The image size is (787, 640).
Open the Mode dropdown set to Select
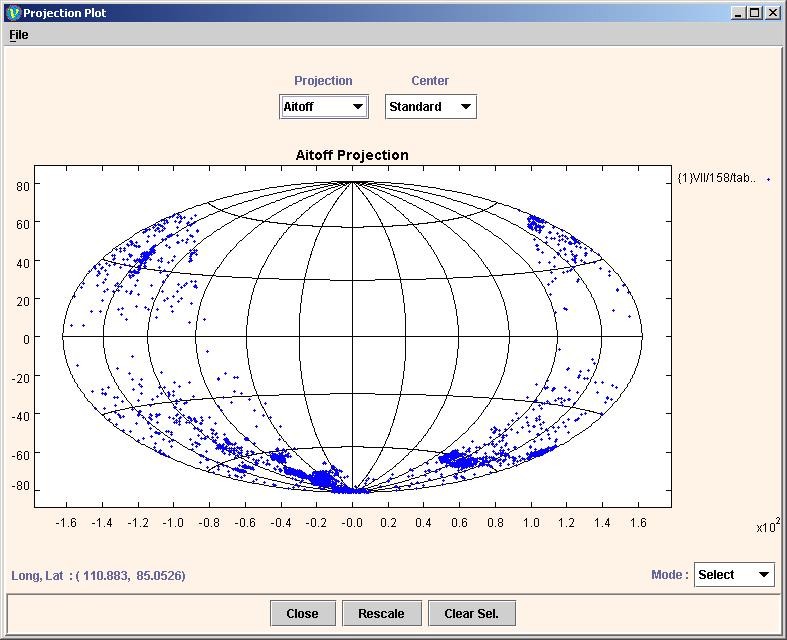(x=734, y=575)
